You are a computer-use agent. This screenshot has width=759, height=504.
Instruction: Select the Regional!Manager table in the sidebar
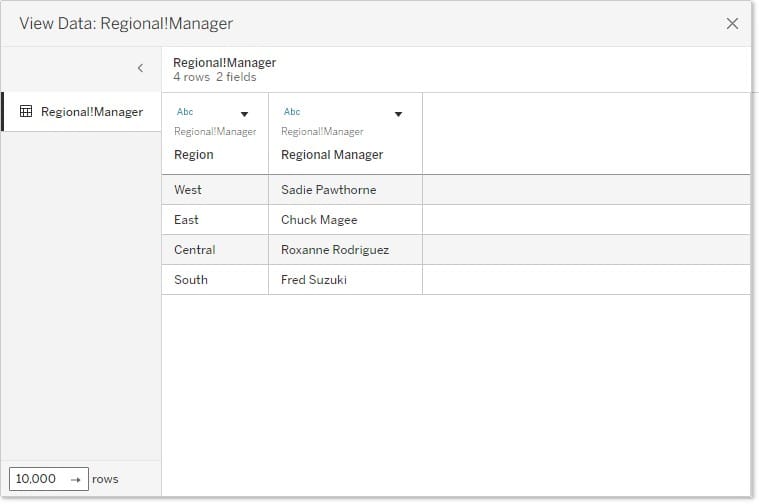click(x=91, y=112)
